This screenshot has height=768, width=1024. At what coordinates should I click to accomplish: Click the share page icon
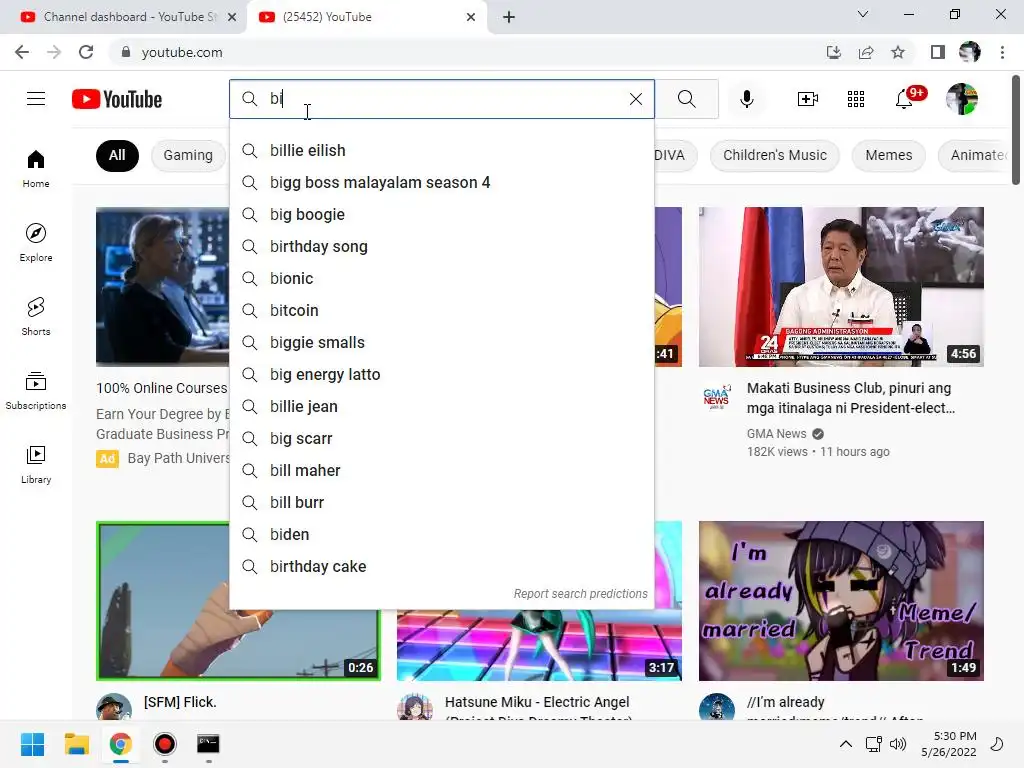point(866,52)
